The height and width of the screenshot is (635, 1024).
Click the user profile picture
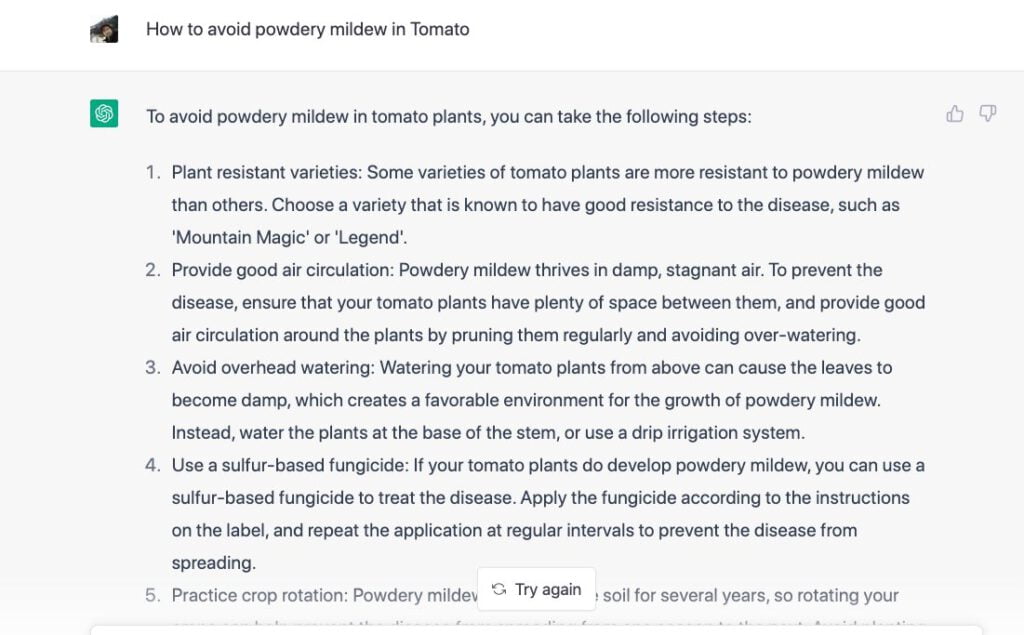coord(104,29)
